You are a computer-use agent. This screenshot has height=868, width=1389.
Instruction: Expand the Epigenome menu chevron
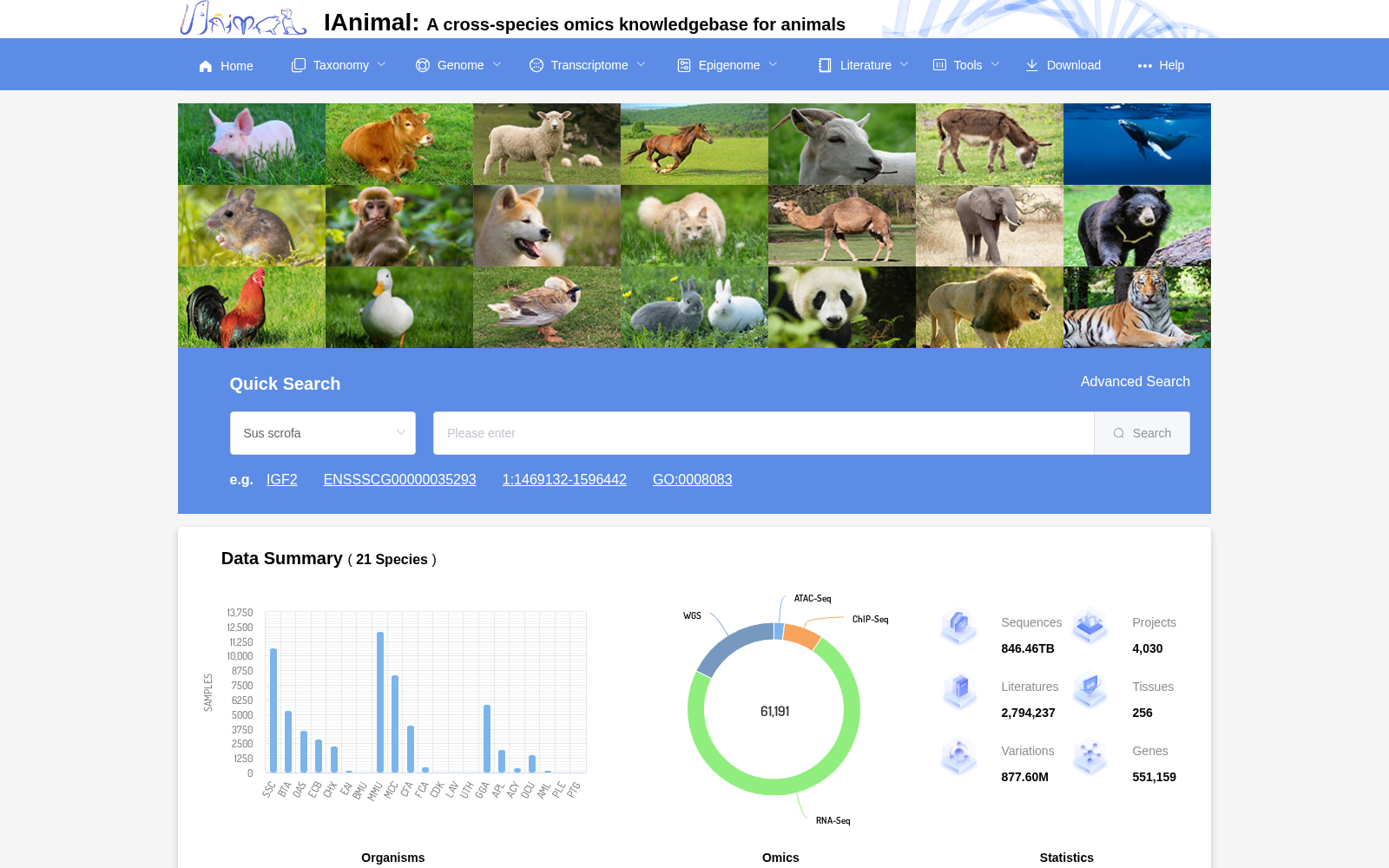pos(773,64)
